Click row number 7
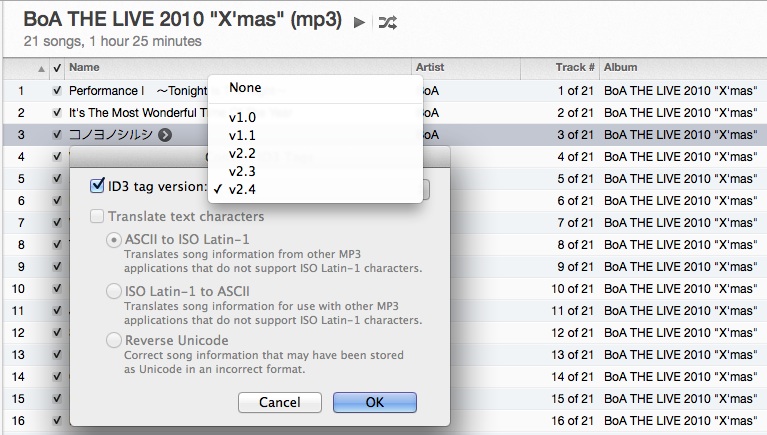Image resolution: width=767 pixels, height=435 pixels. (21, 223)
